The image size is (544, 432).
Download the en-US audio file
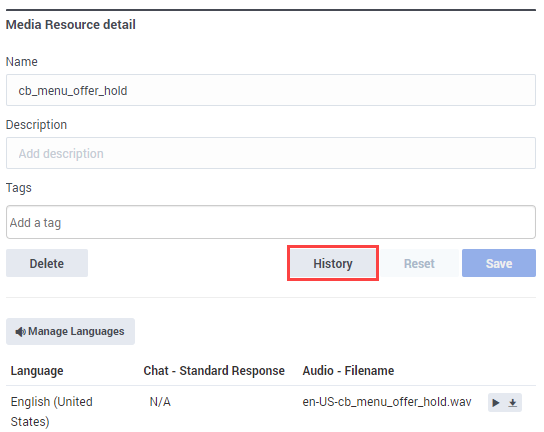pos(512,403)
